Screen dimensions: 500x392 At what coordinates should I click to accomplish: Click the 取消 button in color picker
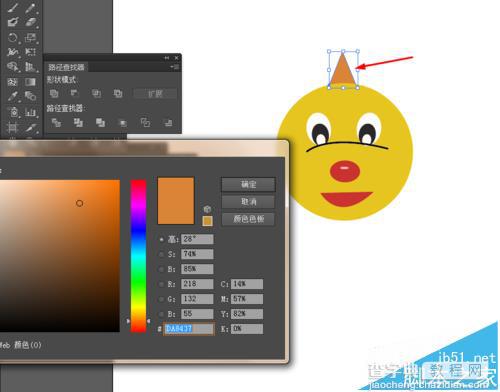[x=248, y=202]
